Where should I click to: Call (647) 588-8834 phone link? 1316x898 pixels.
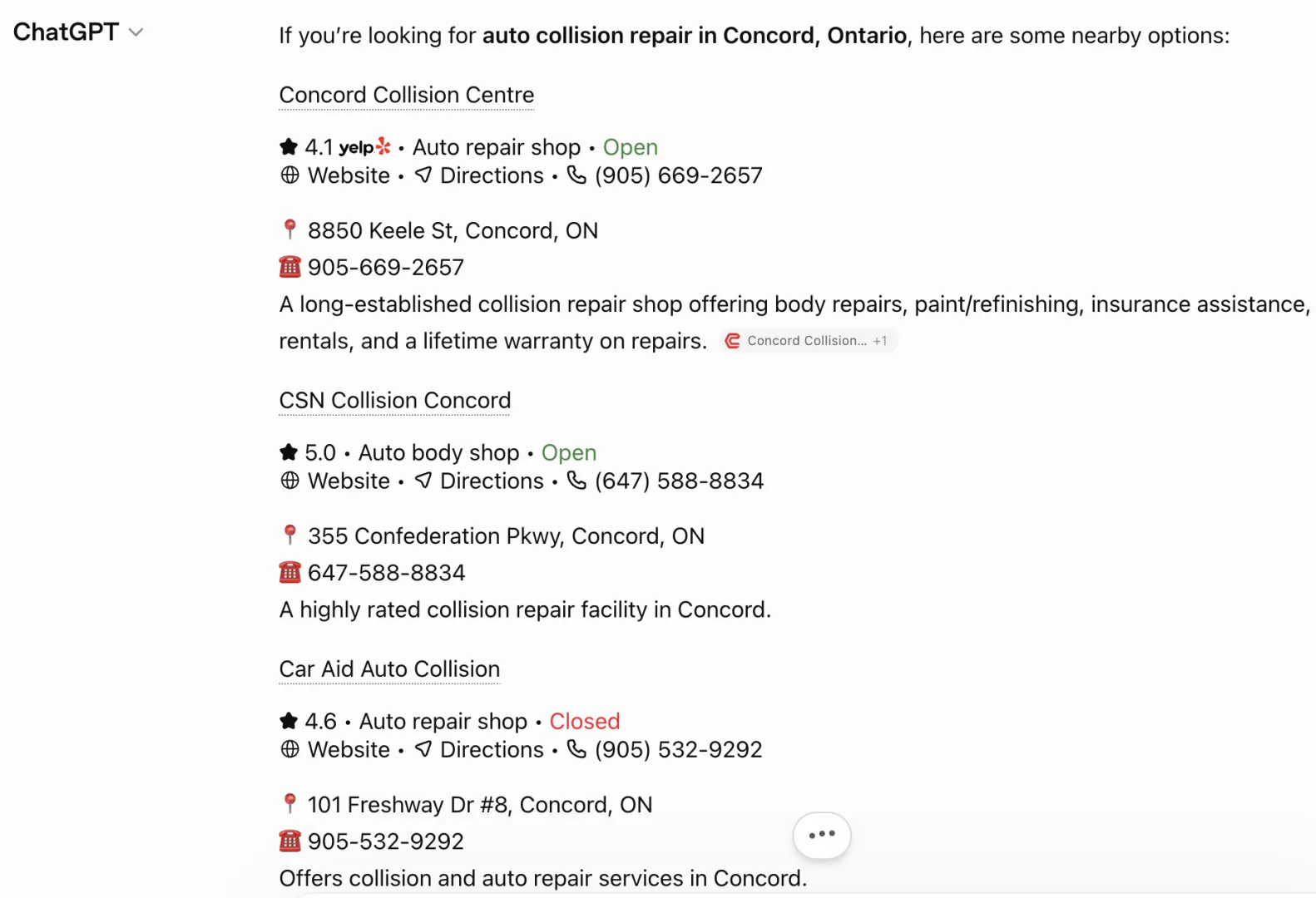coord(665,481)
